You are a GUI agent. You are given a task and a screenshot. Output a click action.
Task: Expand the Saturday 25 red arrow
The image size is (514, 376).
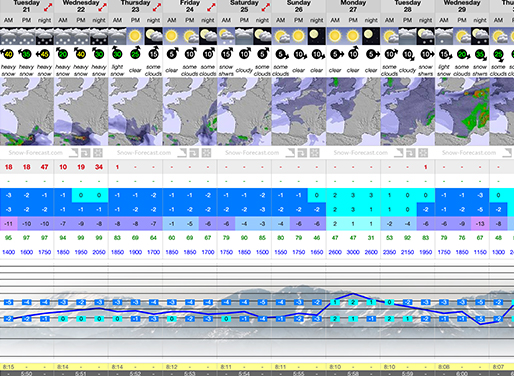coord(265,7)
